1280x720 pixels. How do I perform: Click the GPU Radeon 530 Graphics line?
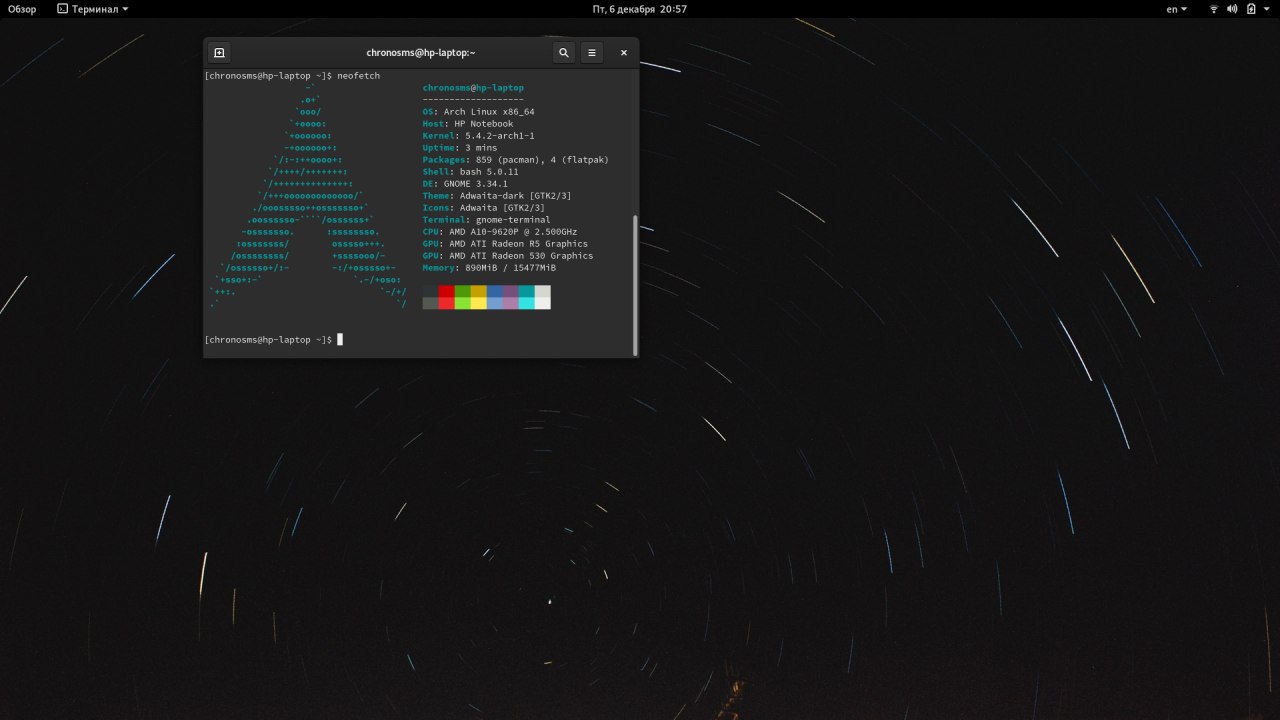[508, 256]
